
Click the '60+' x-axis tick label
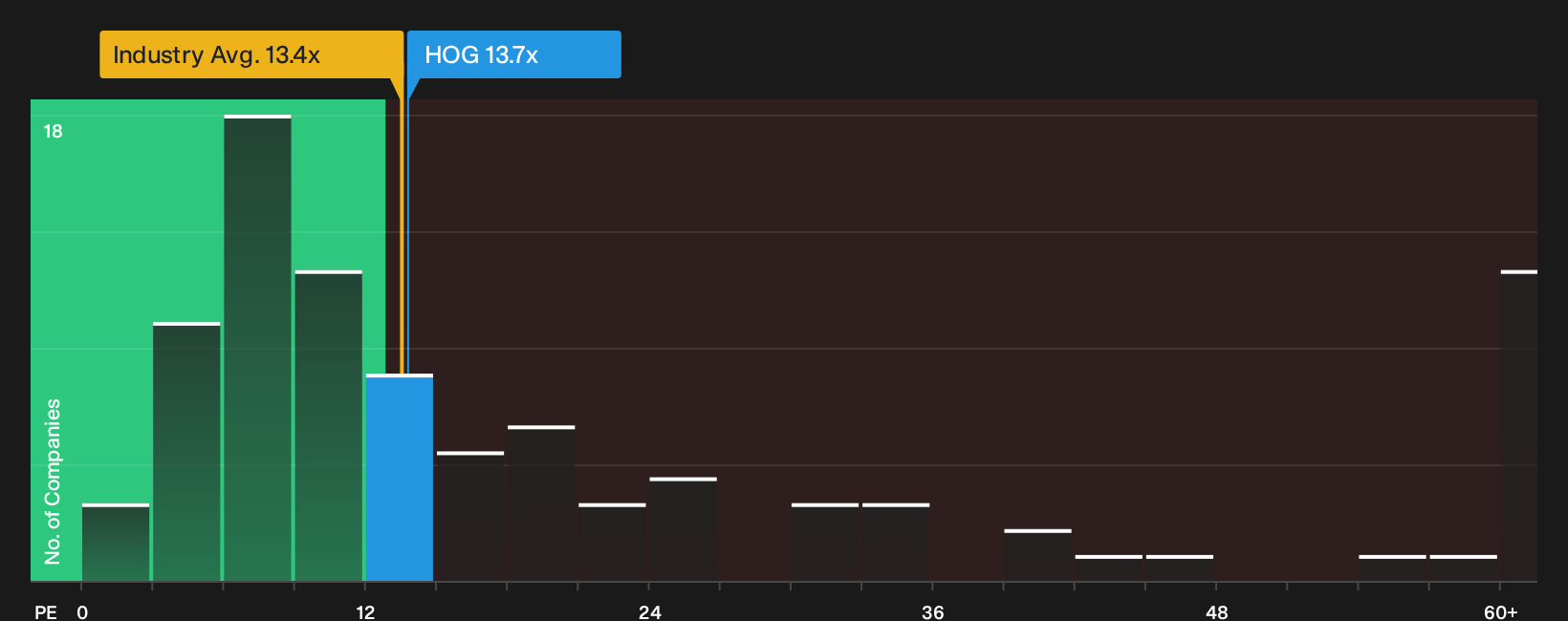[1500, 611]
